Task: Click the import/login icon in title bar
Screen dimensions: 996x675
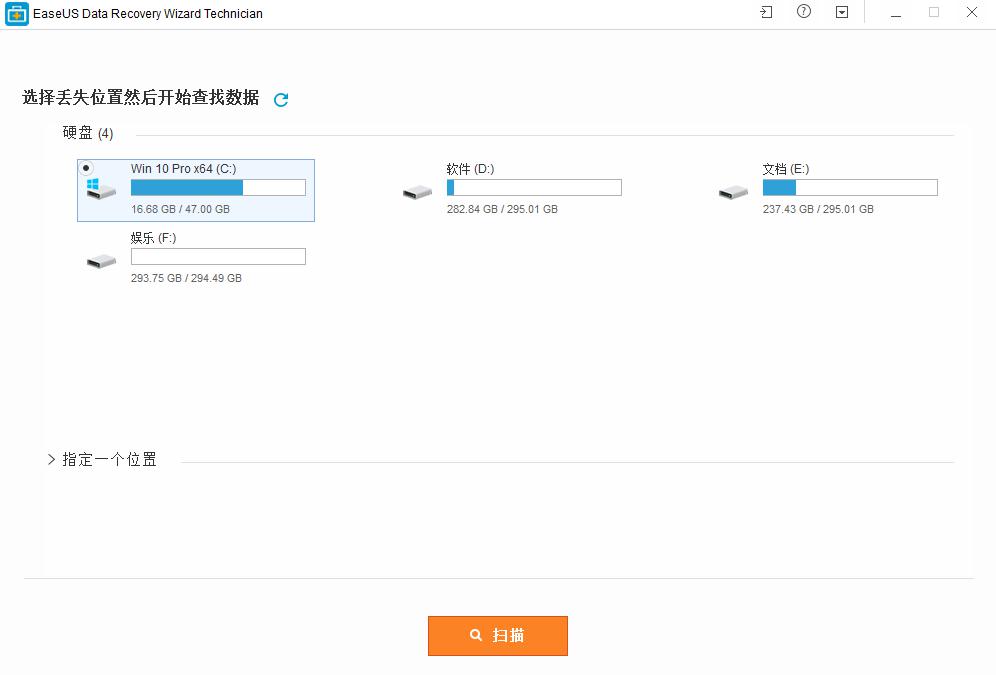Action: pyautogui.click(x=767, y=12)
